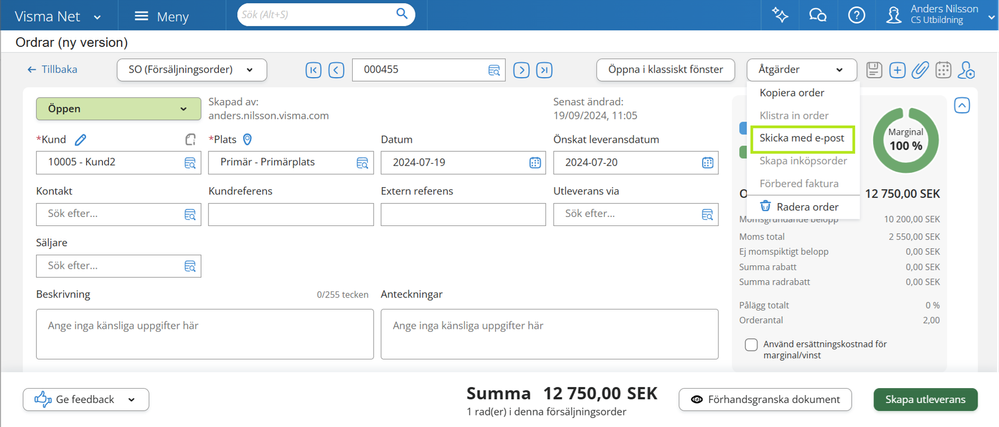This screenshot has width=999, height=427.
Task: Click the document icon above the Kund field
Action: (x=190, y=139)
